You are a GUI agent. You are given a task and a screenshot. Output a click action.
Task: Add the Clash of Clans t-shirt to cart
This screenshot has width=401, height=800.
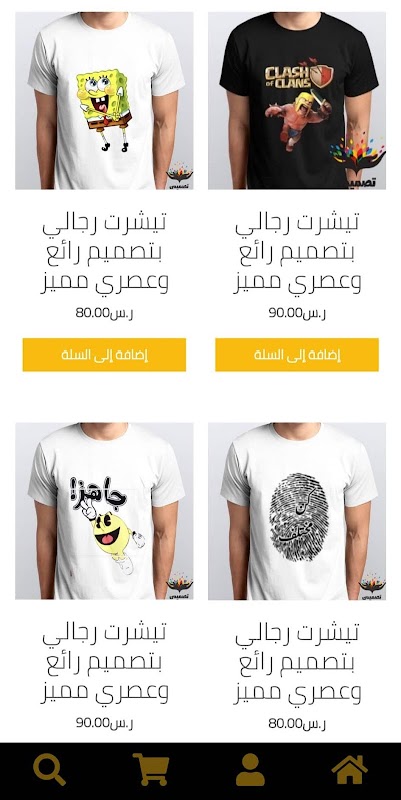pyautogui.click(x=297, y=355)
